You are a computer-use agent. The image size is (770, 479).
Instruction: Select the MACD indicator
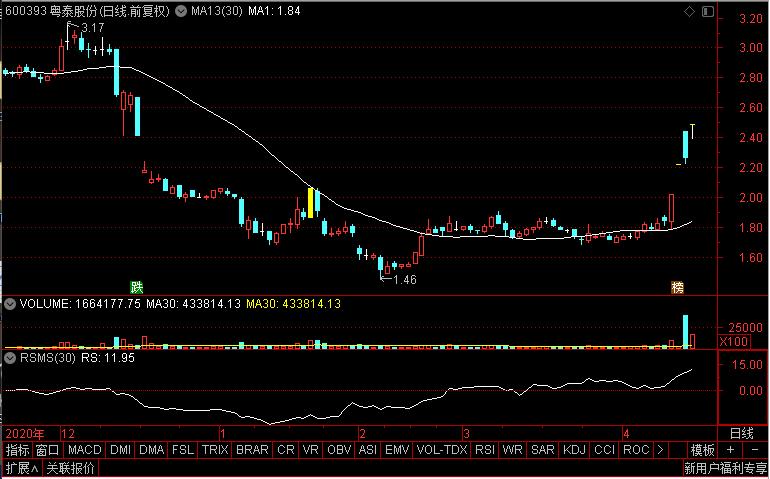click(x=84, y=450)
